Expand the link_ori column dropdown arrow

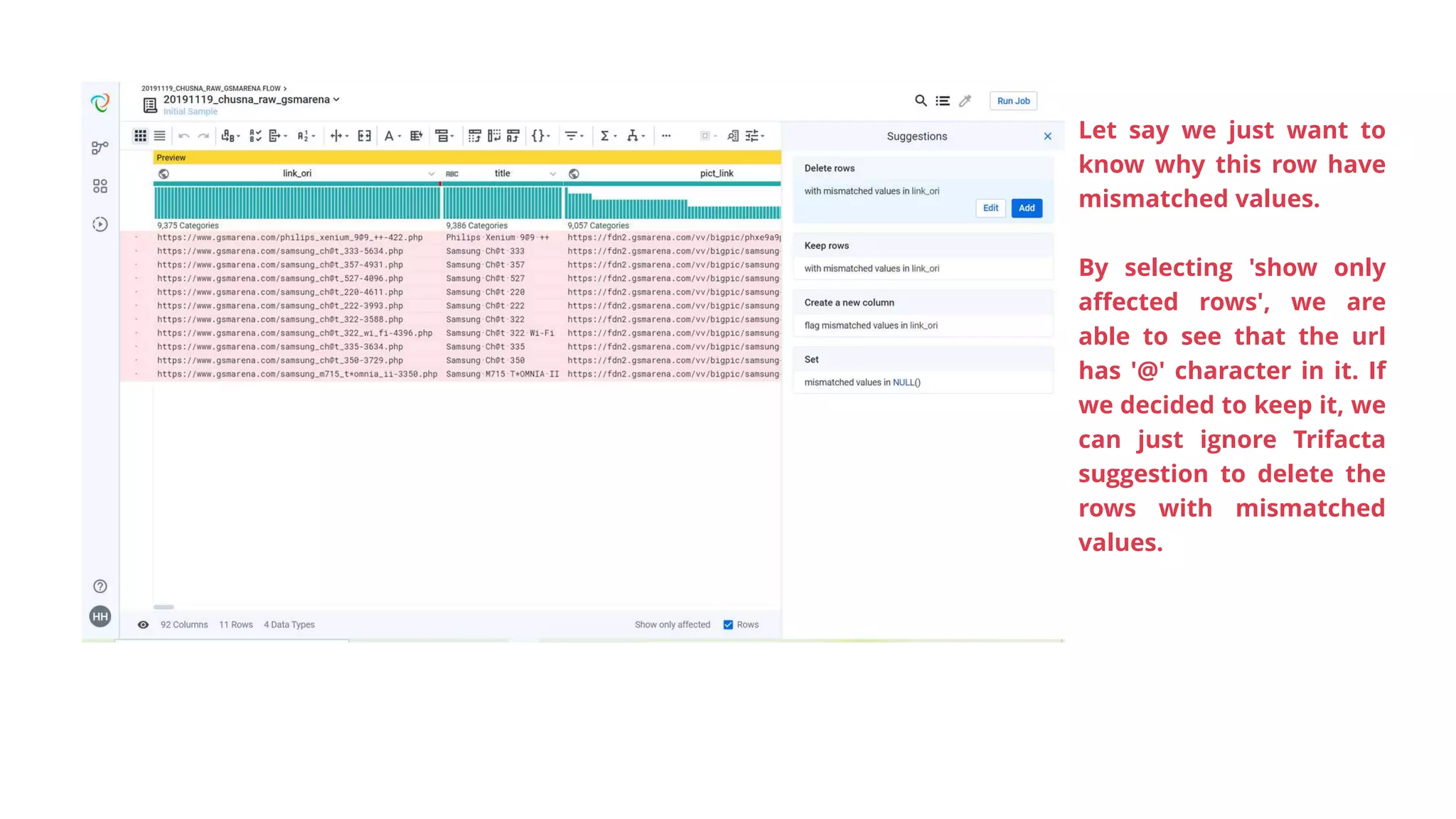click(431, 174)
